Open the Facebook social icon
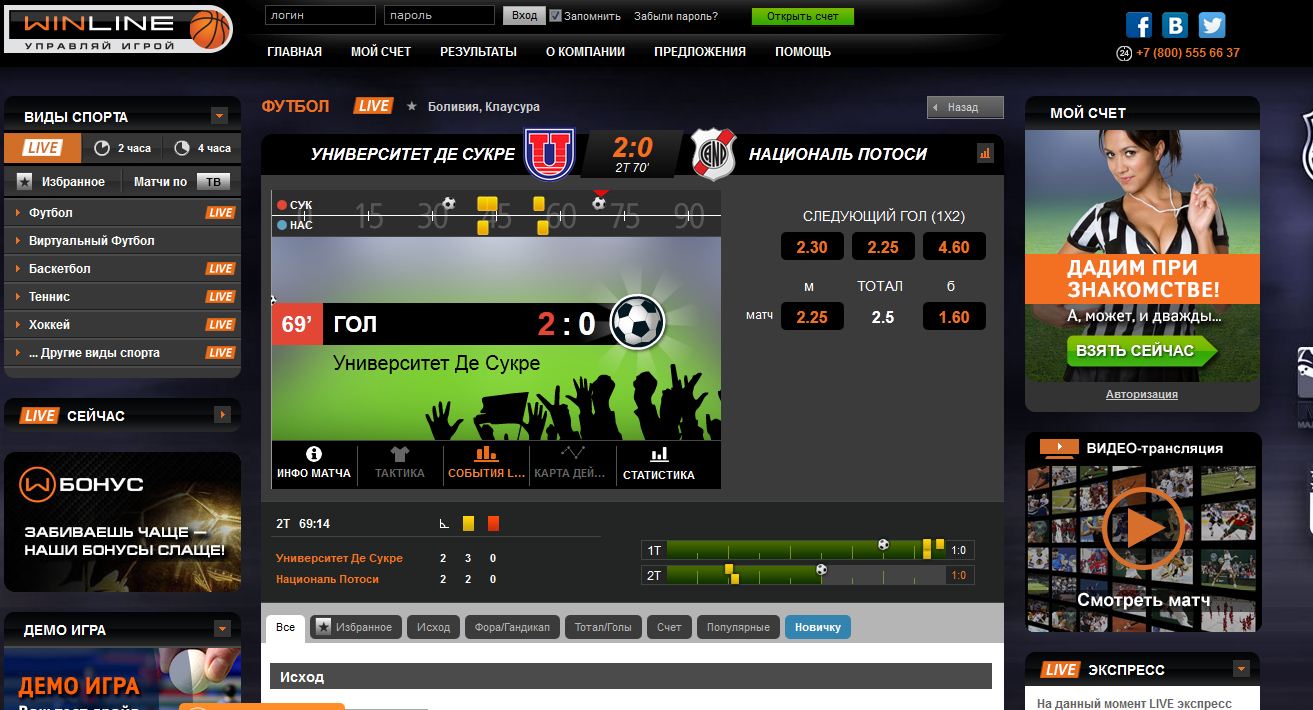The height and width of the screenshot is (710, 1313). tap(1139, 25)
